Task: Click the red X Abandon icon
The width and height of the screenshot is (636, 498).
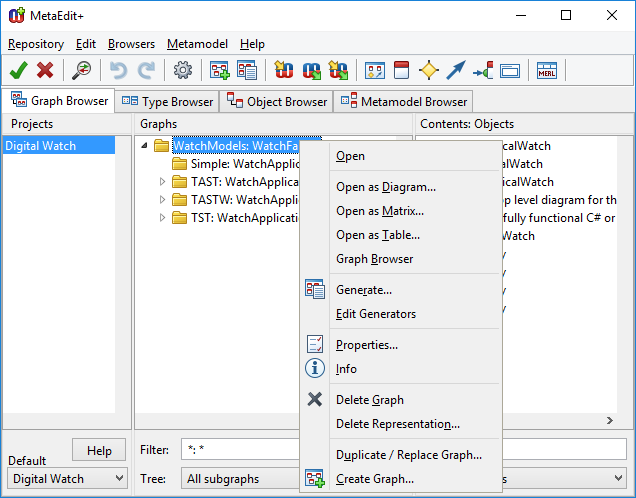Action: 45,70
